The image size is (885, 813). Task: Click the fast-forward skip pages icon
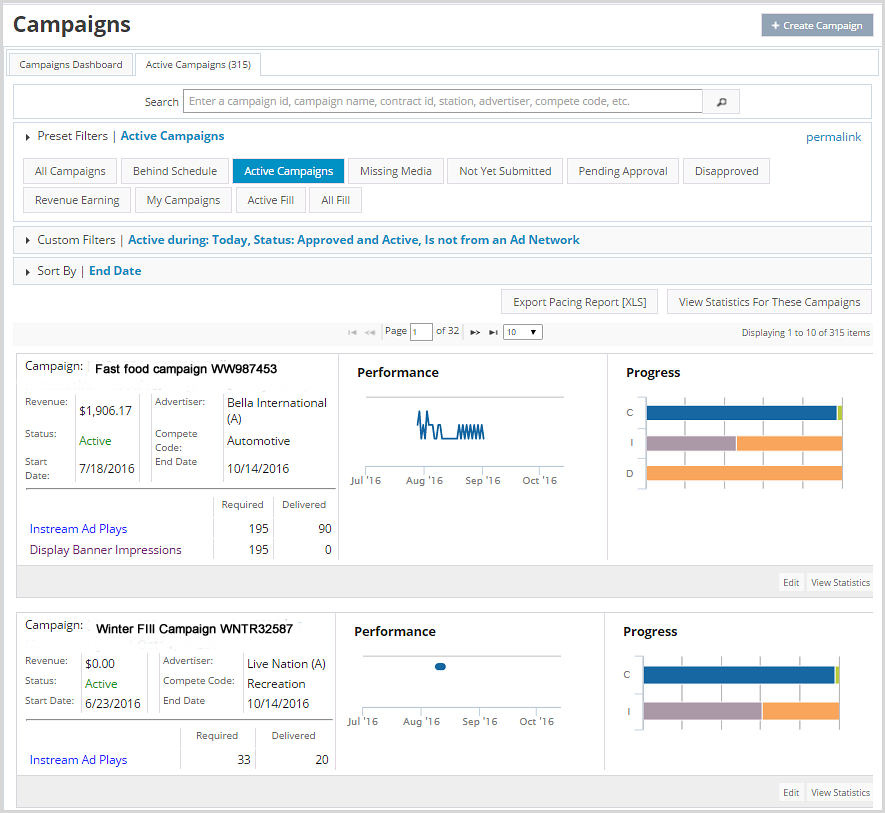(x=476, y=332)
